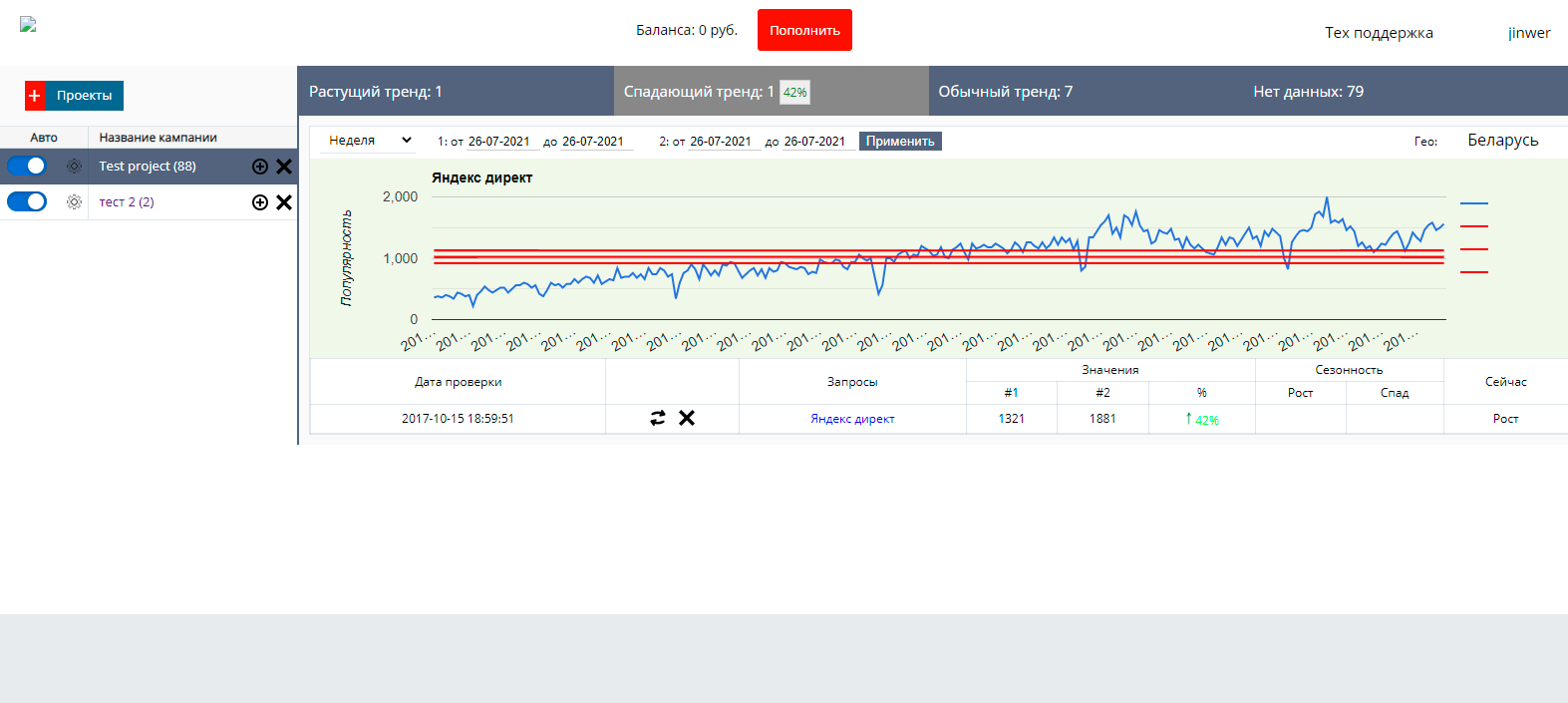
Task: Click the refresh arrows icon in check row
Action: click(x=658, y=419)
